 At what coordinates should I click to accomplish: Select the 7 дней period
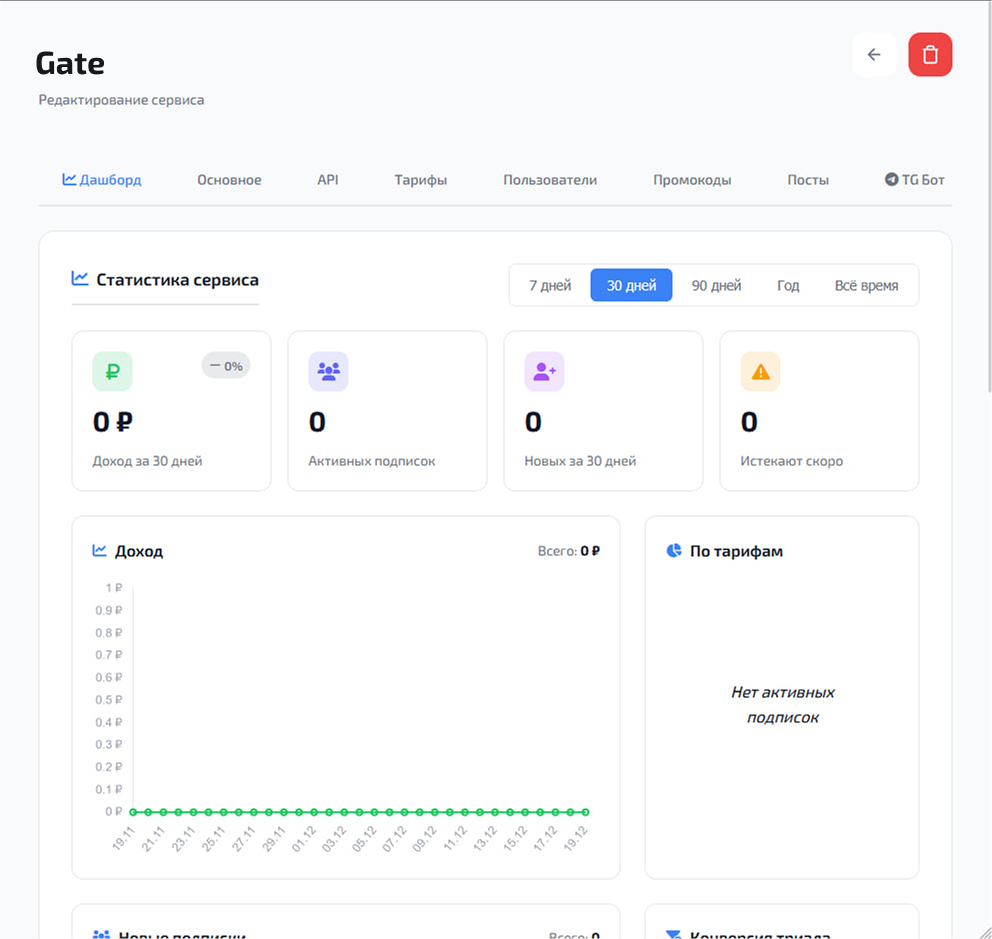click(550, 285)
